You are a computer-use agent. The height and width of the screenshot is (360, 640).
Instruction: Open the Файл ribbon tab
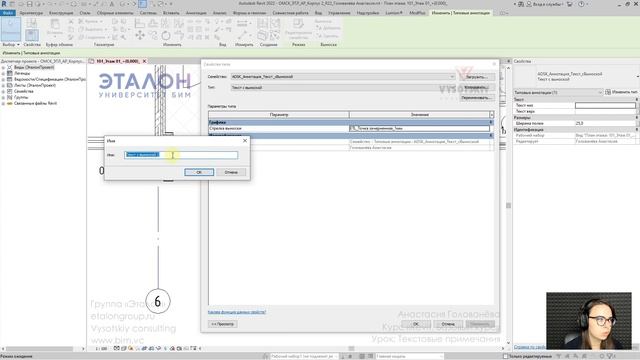click(x=8, y=13)
